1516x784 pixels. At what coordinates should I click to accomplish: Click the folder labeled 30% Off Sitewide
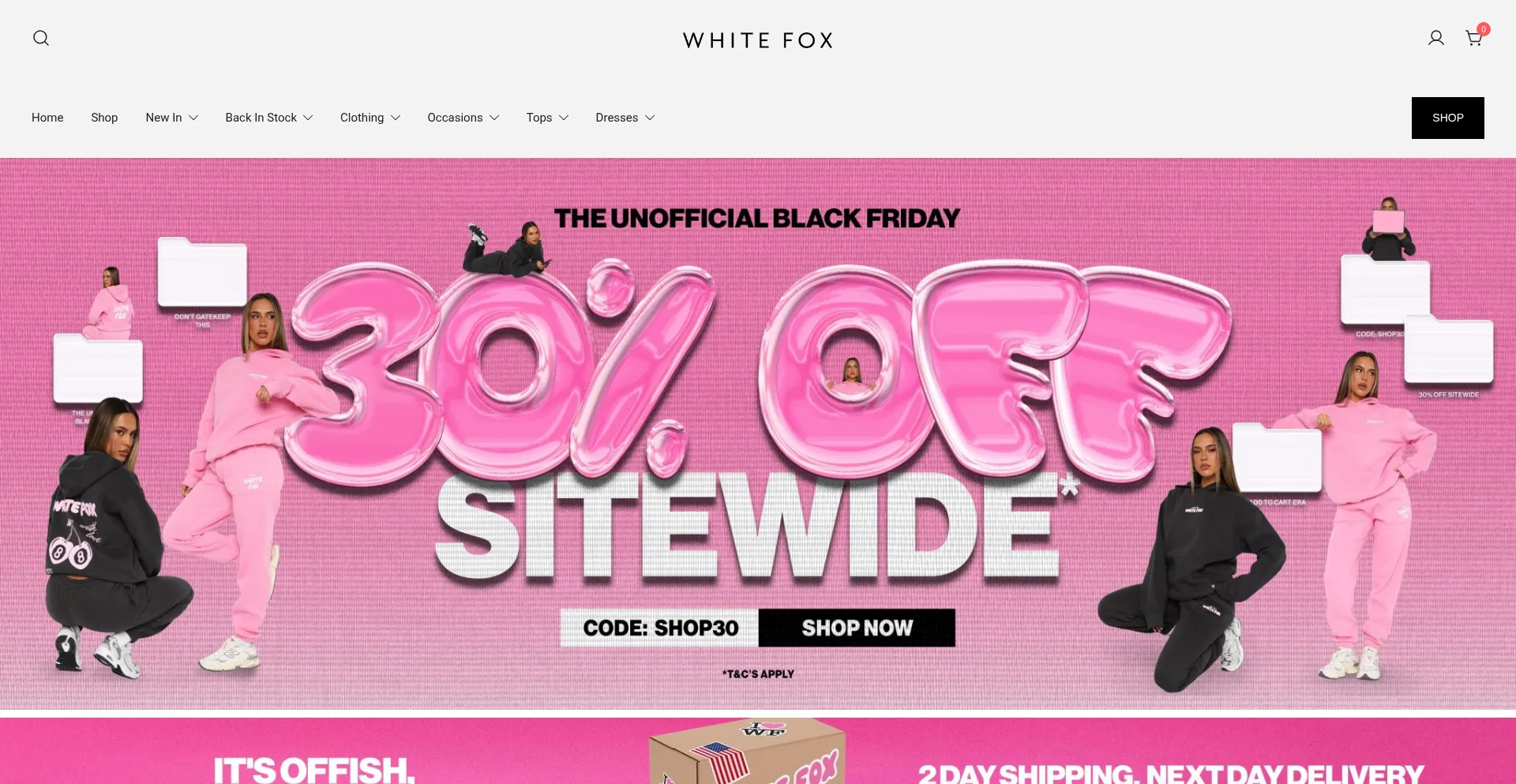(x=1448, y=349)
